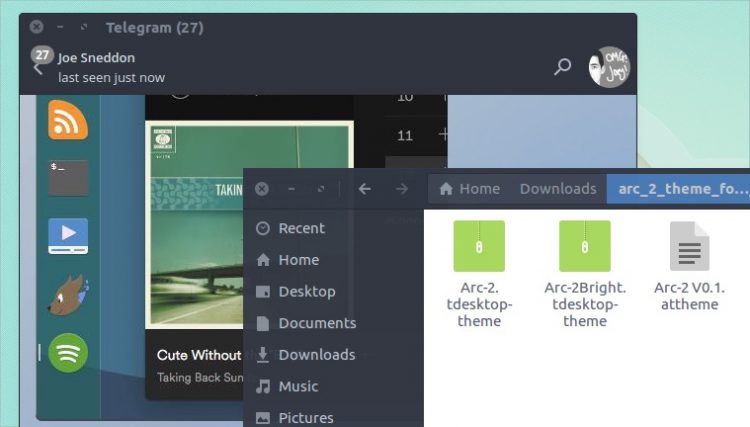The height and width of the screenshot is (427, 750).
Task: Navigate forward in the file manager
Action: [x=402, y=189]
